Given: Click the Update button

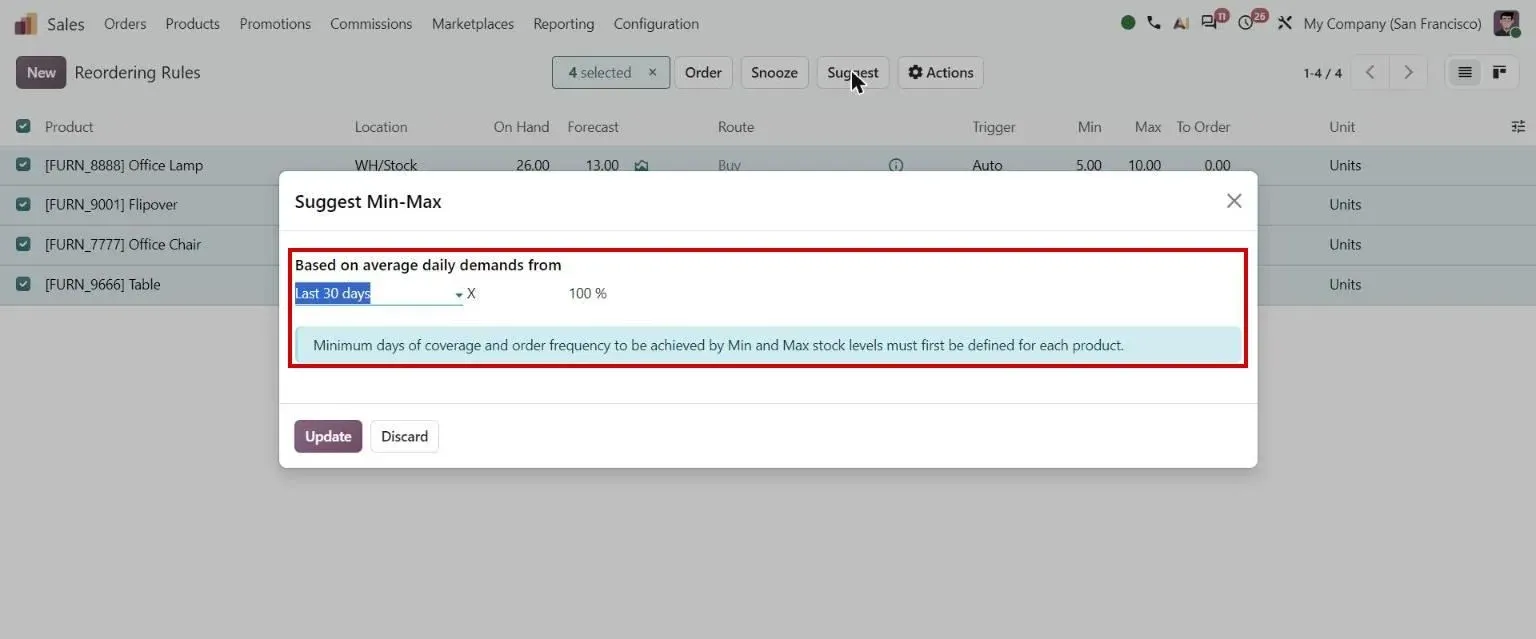Looking at the screenshot, I should 328,436.
